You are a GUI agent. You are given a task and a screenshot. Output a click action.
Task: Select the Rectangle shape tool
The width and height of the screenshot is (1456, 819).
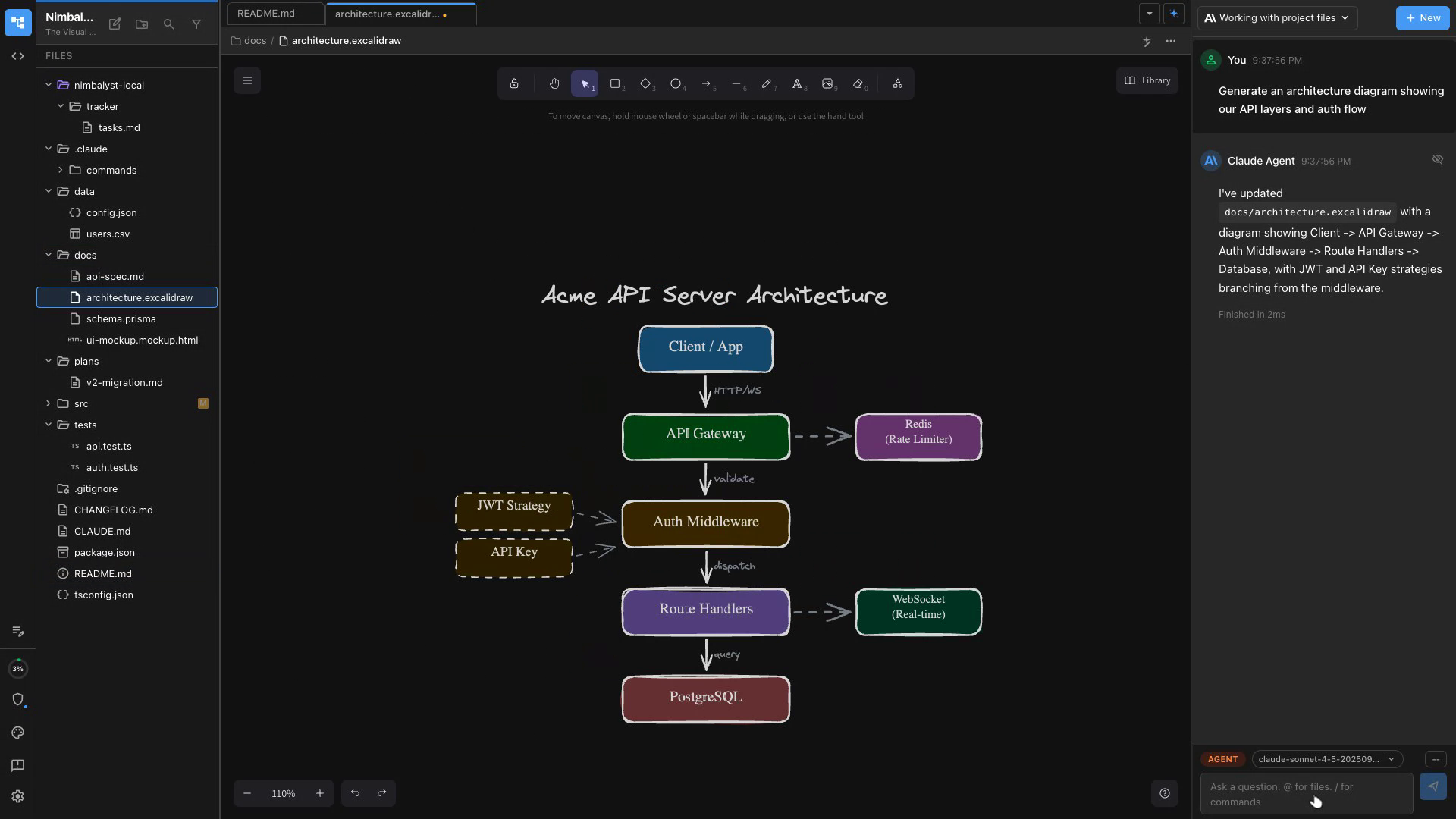coord(615,83)
